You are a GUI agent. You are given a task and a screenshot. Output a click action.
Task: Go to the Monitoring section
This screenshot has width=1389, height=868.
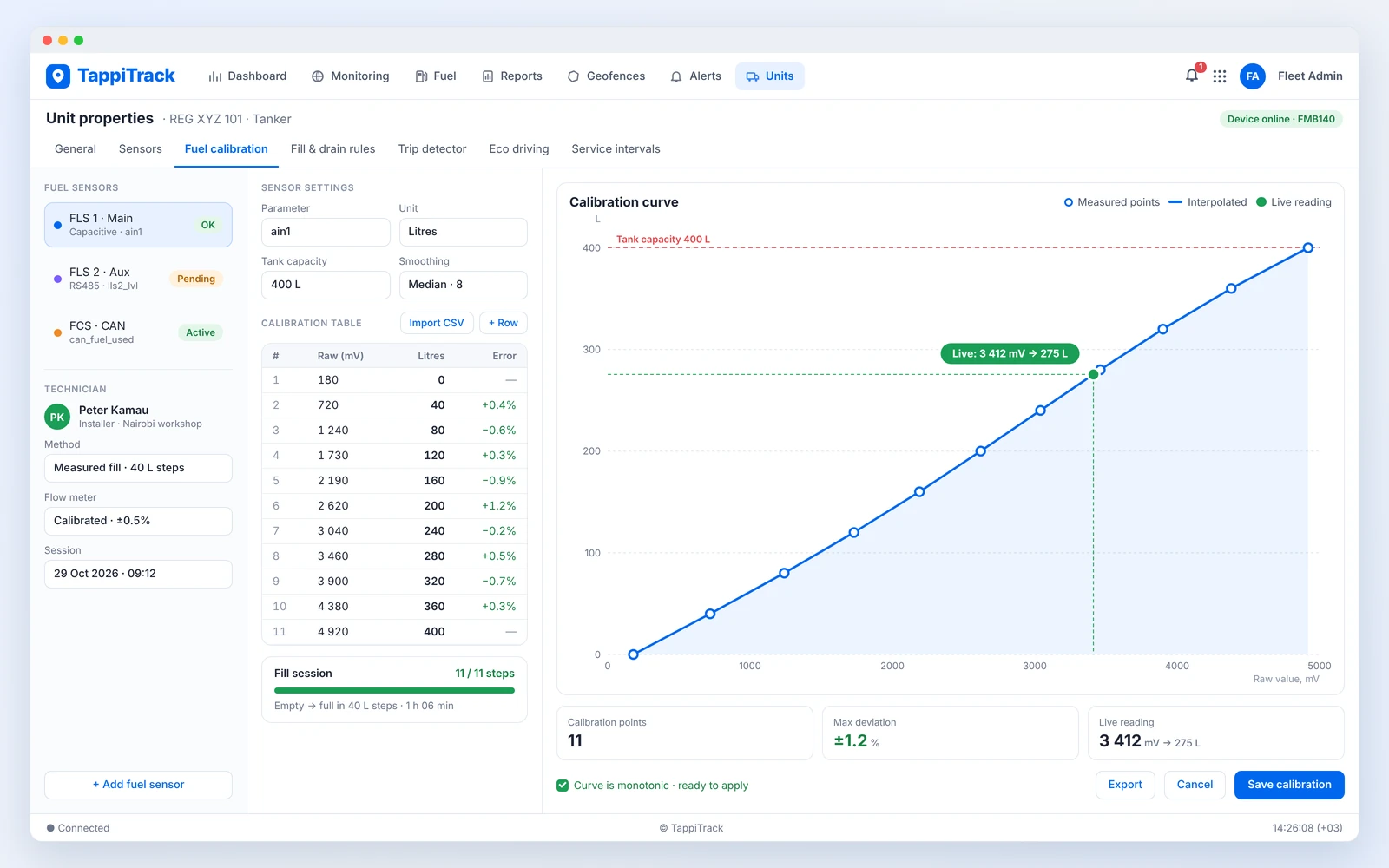pyautogui.click(x=351, y=76)
